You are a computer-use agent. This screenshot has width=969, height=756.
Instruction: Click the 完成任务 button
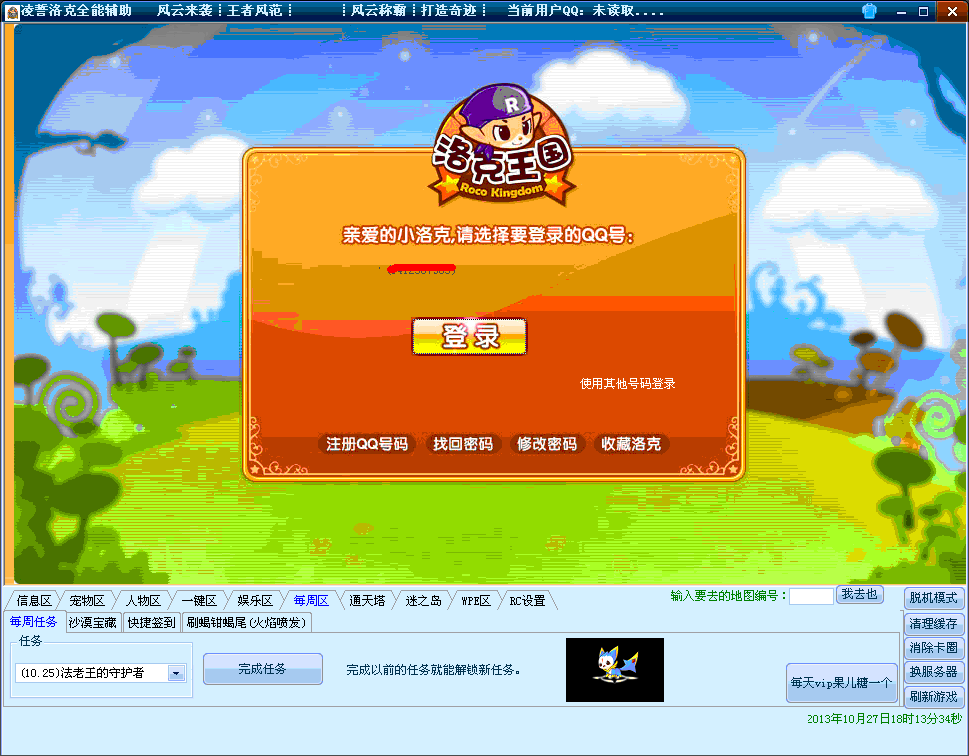(x=263, y=669)
